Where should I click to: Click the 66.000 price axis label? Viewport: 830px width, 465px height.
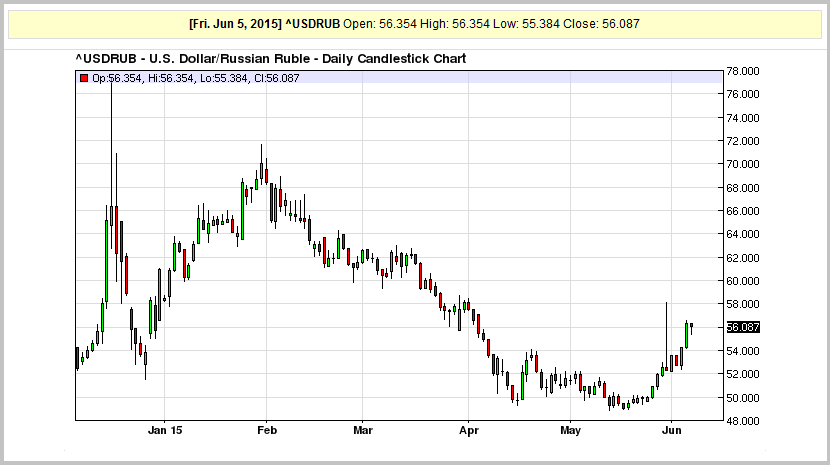pos(743,211)
